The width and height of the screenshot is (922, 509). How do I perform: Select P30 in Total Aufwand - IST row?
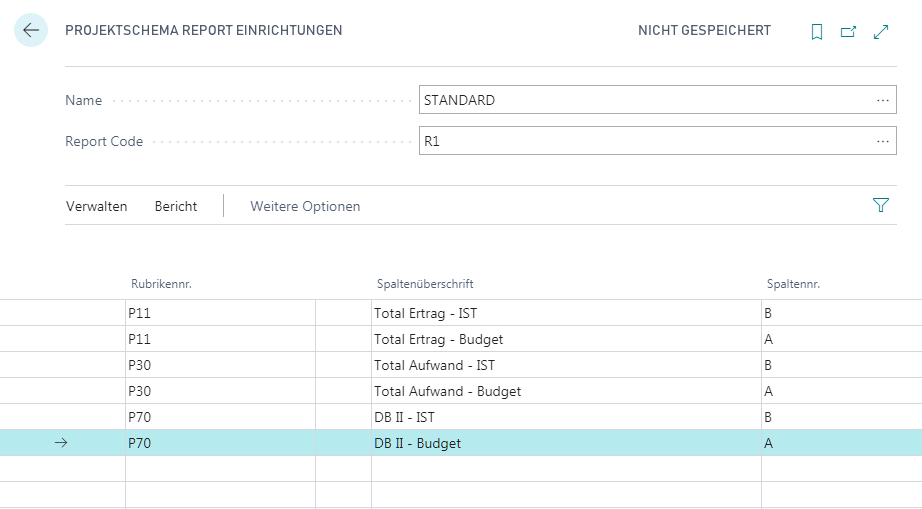(221, 365)
